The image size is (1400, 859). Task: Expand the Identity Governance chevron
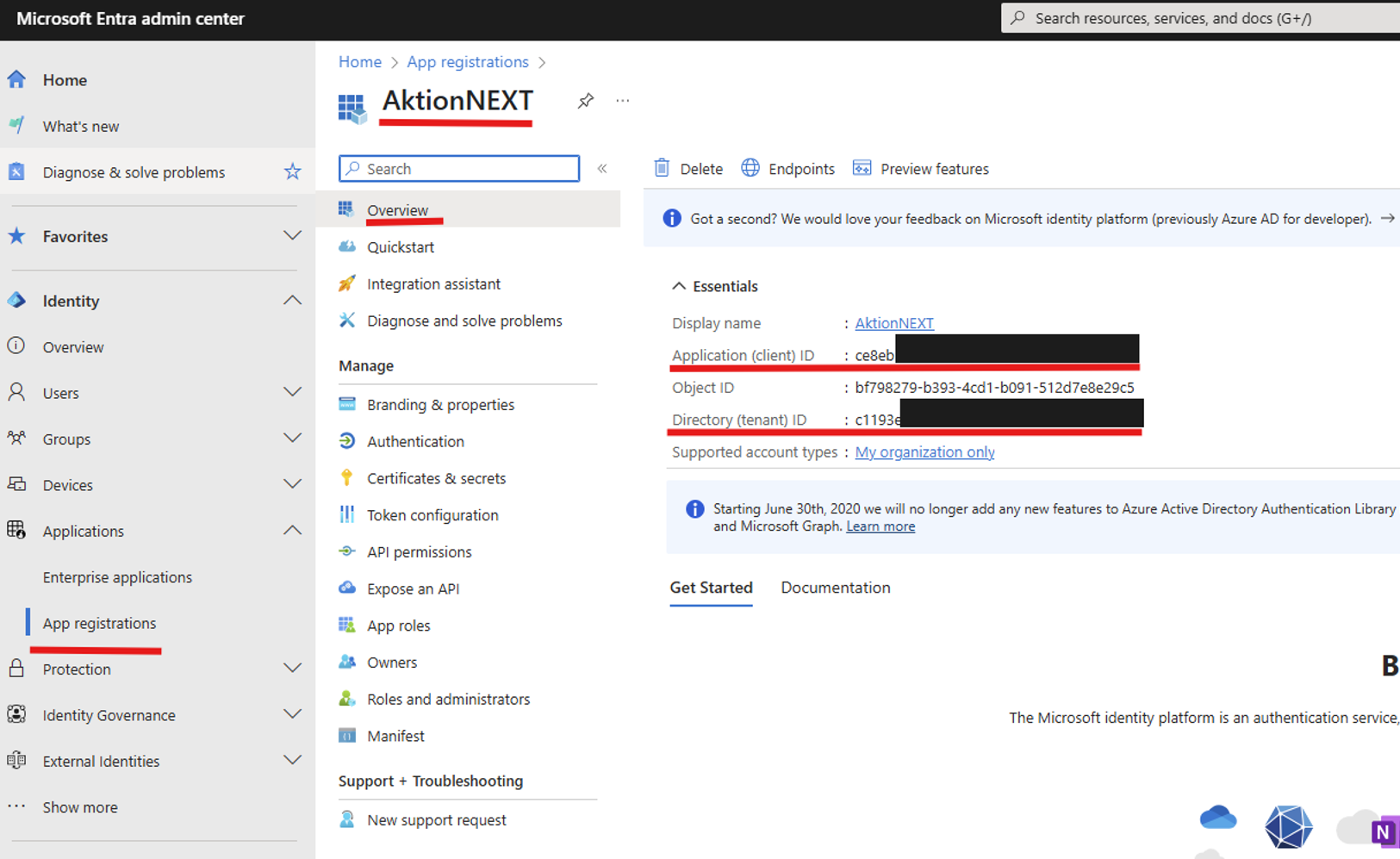293,714
